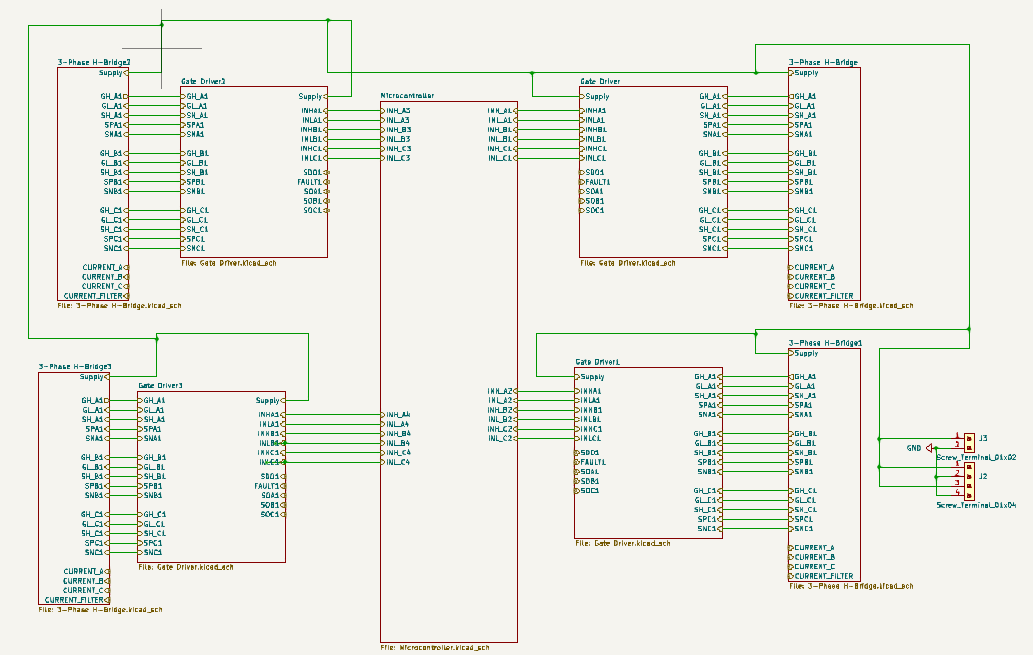Select the J2 four-pin screw terminal symbol

click(x=969, y=481)
